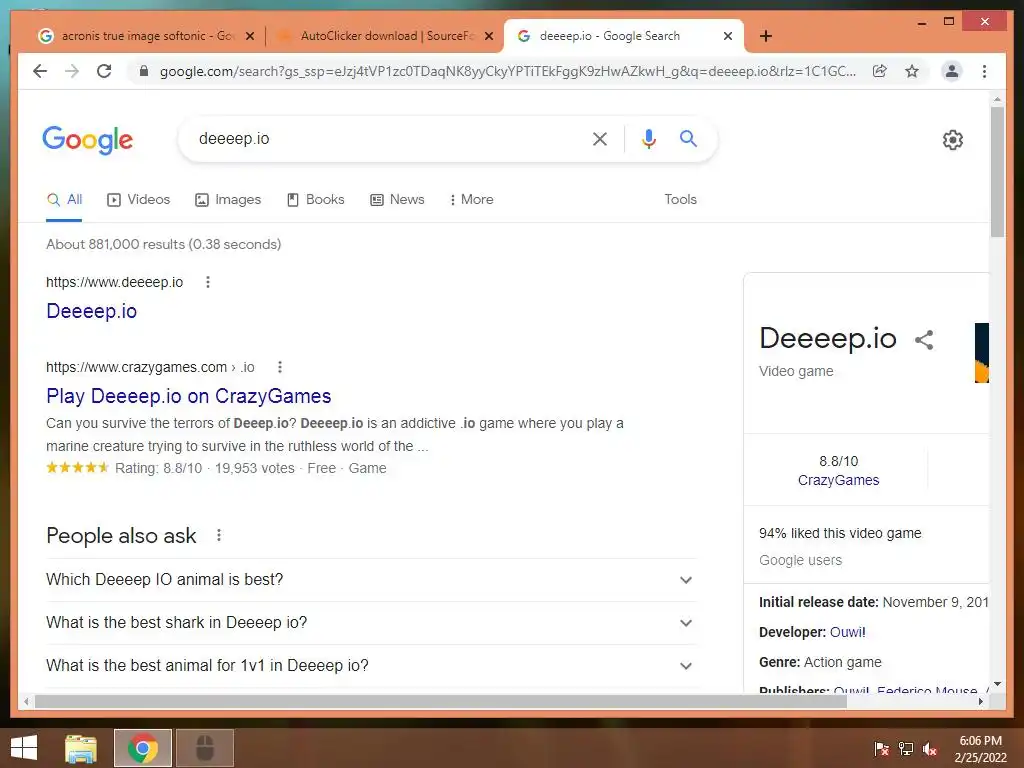Open File Explorer from the taskbar
The width and height of the screenshot is (1024, 768).
click(x=81, y=748)
